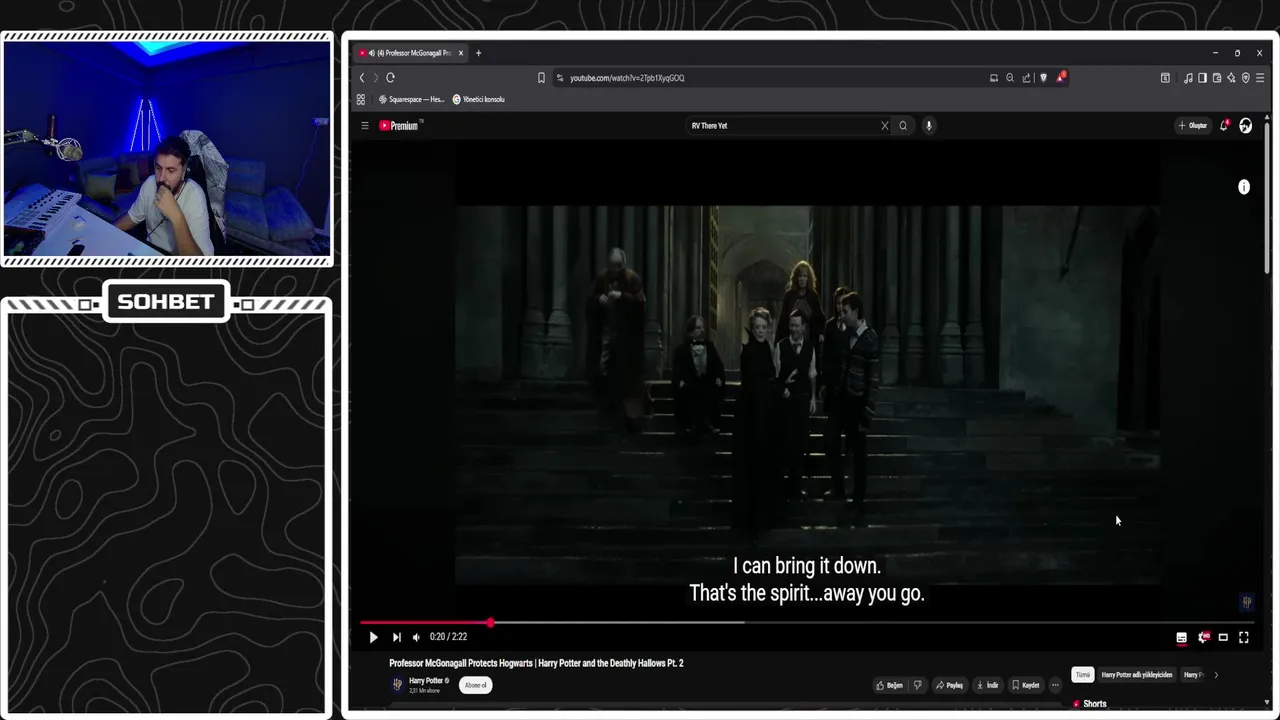Open the browser VPN shield icon

pos(1245,78)
